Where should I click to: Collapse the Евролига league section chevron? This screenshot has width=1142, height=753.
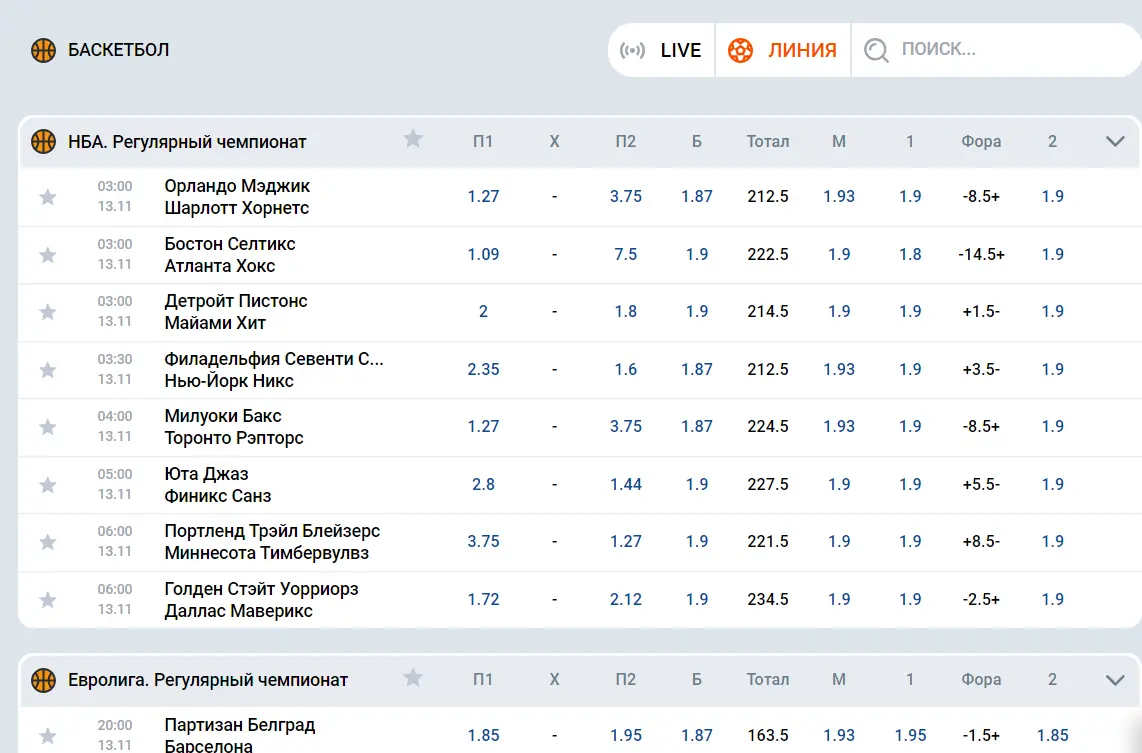pos(1115,679)
